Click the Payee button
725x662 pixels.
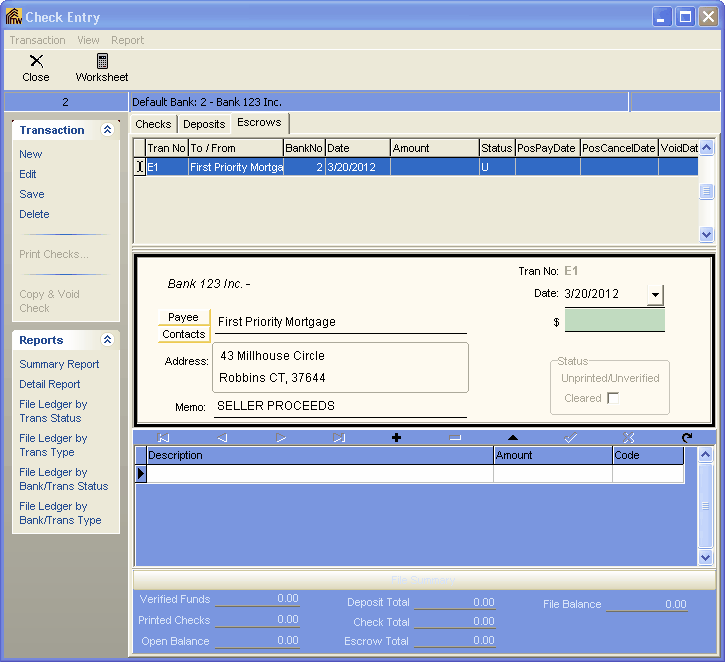(x=183, y=317)
